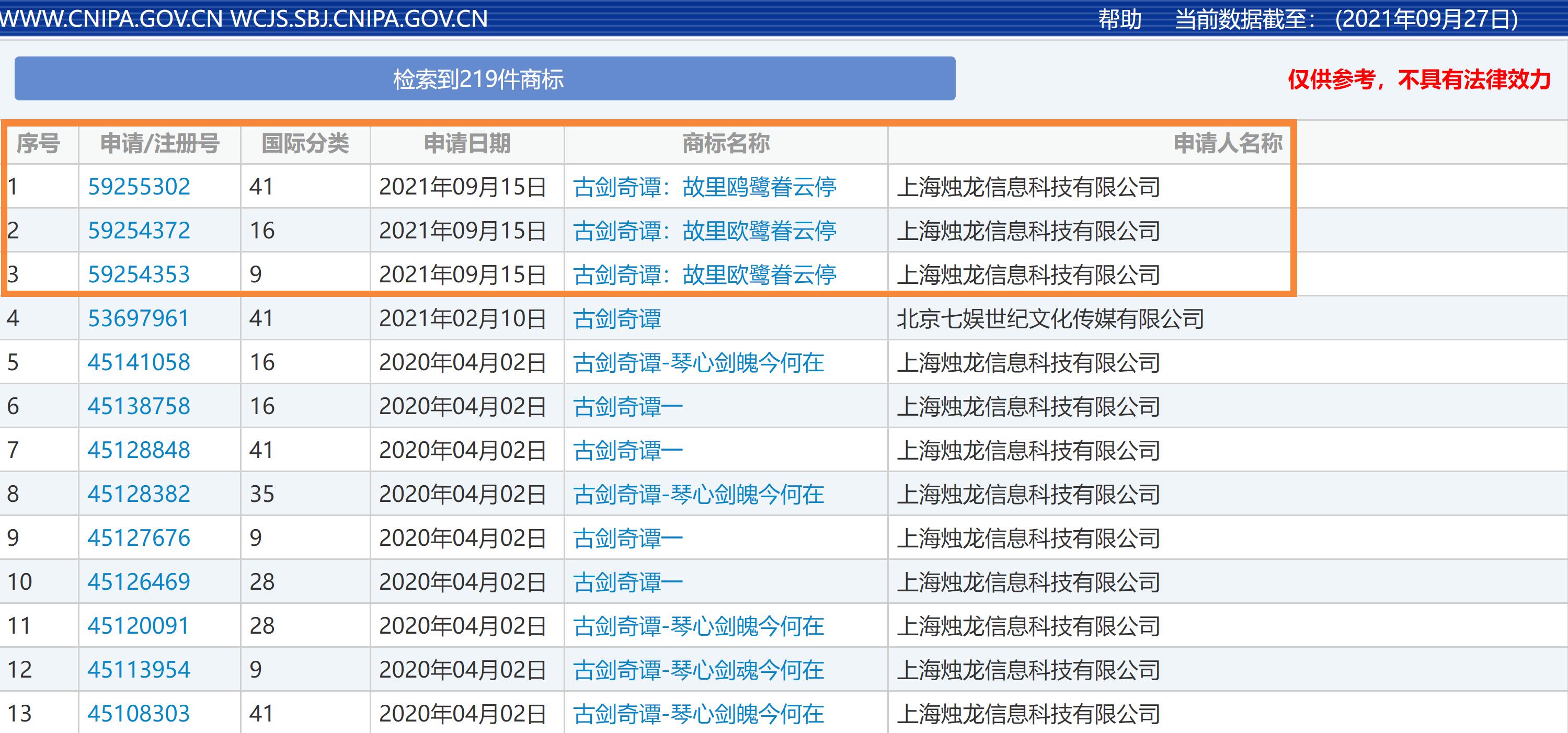The image size is (1568, 733).
Task: Open trademark 古剑奇谭 by 北京七娱世纪
Action: [x=616, y=318]
